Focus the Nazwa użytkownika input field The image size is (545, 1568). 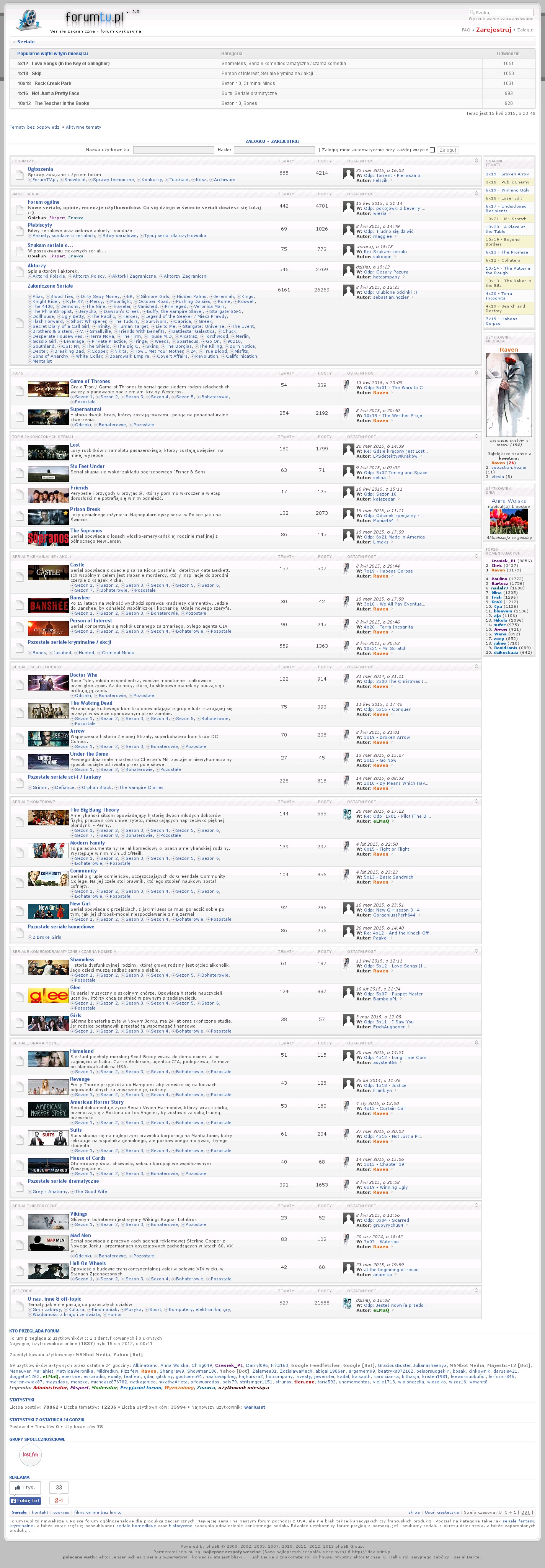(x=173, y=150)
